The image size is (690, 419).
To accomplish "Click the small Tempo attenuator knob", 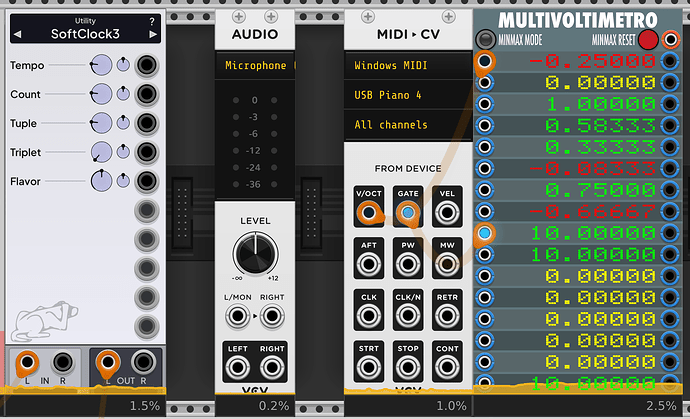I will [x=123, y=65].
